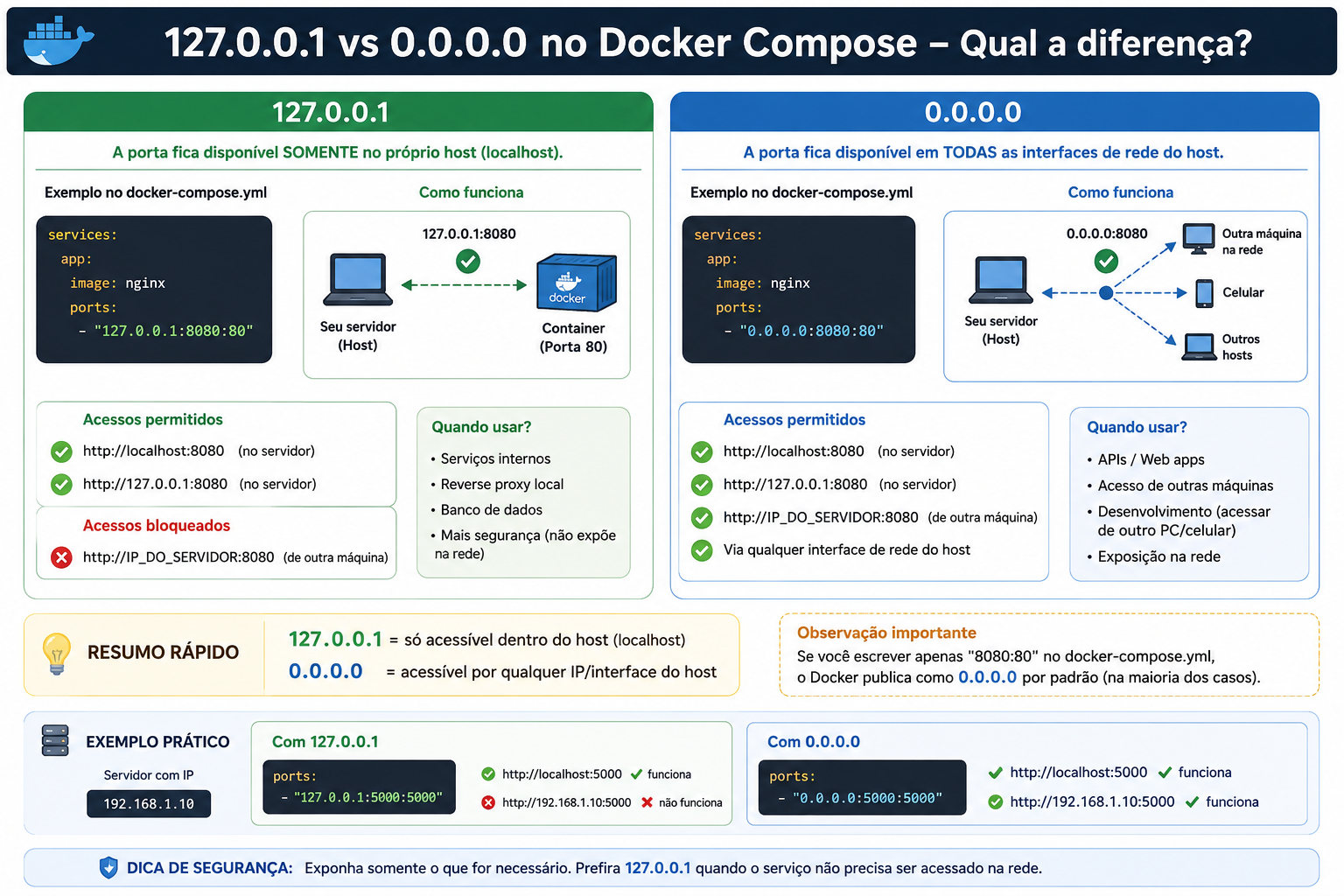
Task: Click the red X next to IP_DO_SERVIDOR blocked access
Action: (x=61, y=557)
